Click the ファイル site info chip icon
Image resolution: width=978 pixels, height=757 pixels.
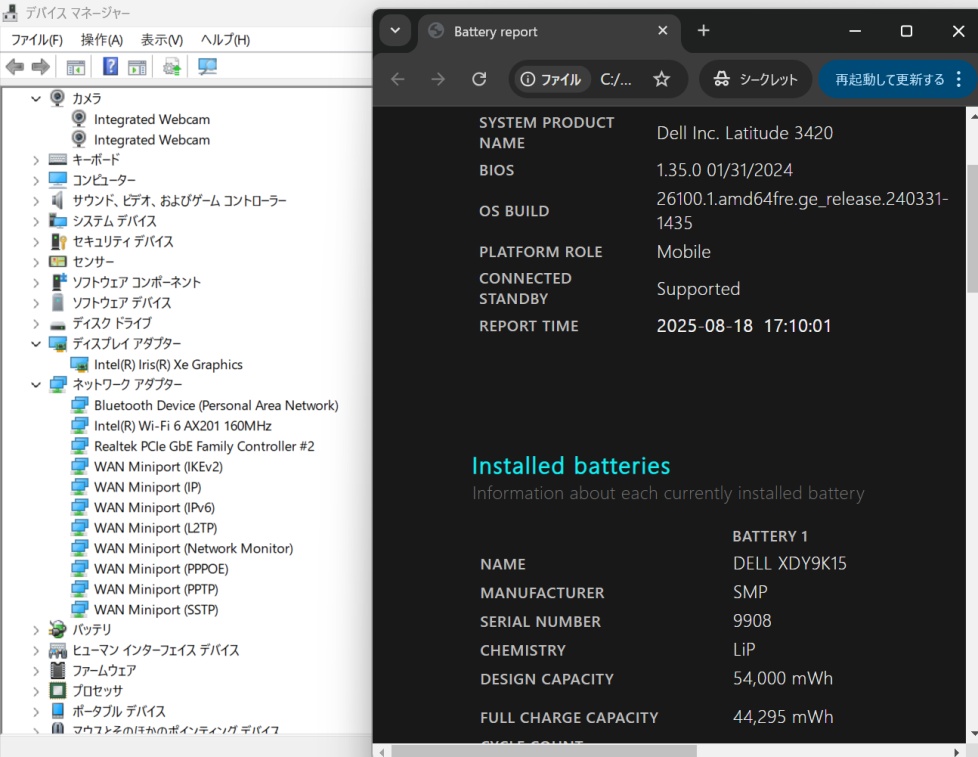click(528, 79)
